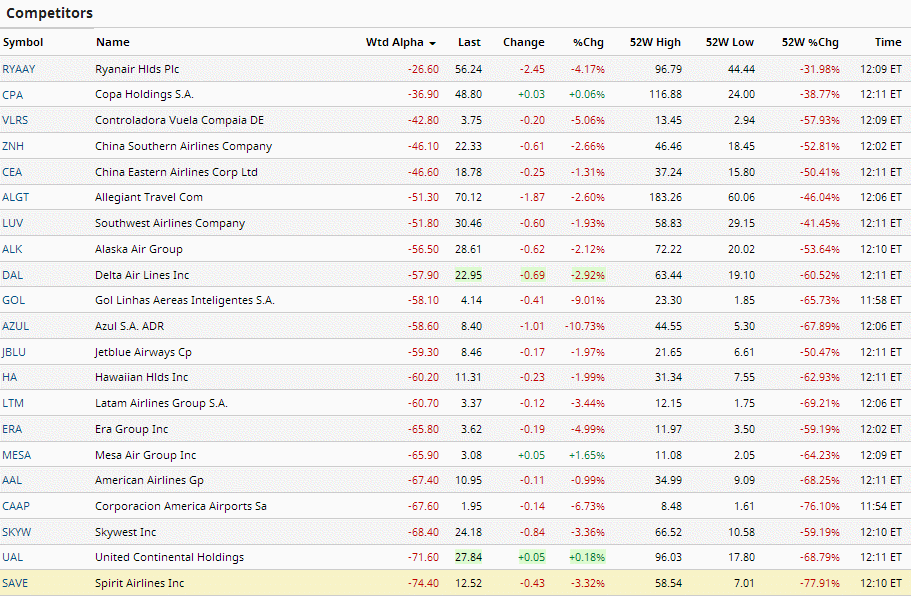Open the ALK symbol link

12,249
